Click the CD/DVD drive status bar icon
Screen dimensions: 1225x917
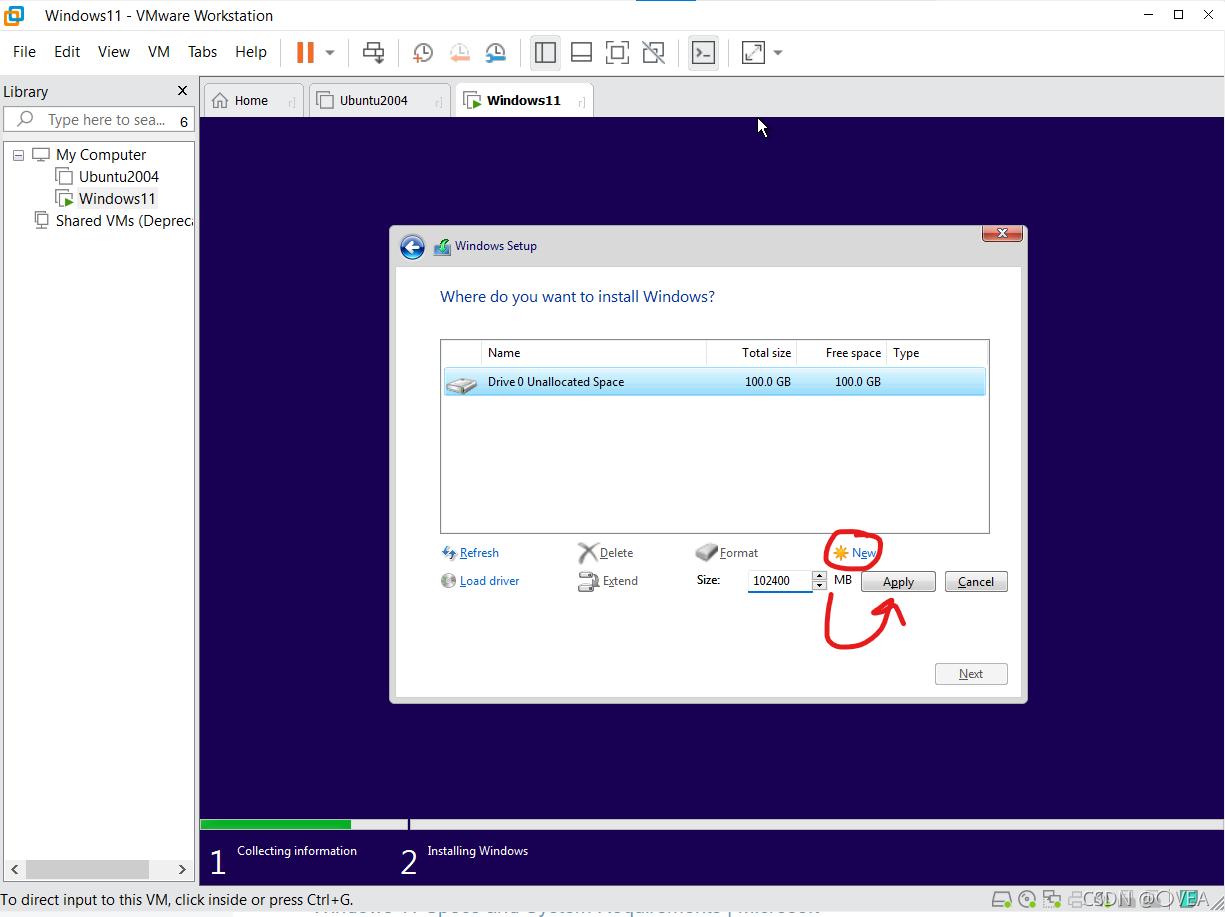[1028, 898]
